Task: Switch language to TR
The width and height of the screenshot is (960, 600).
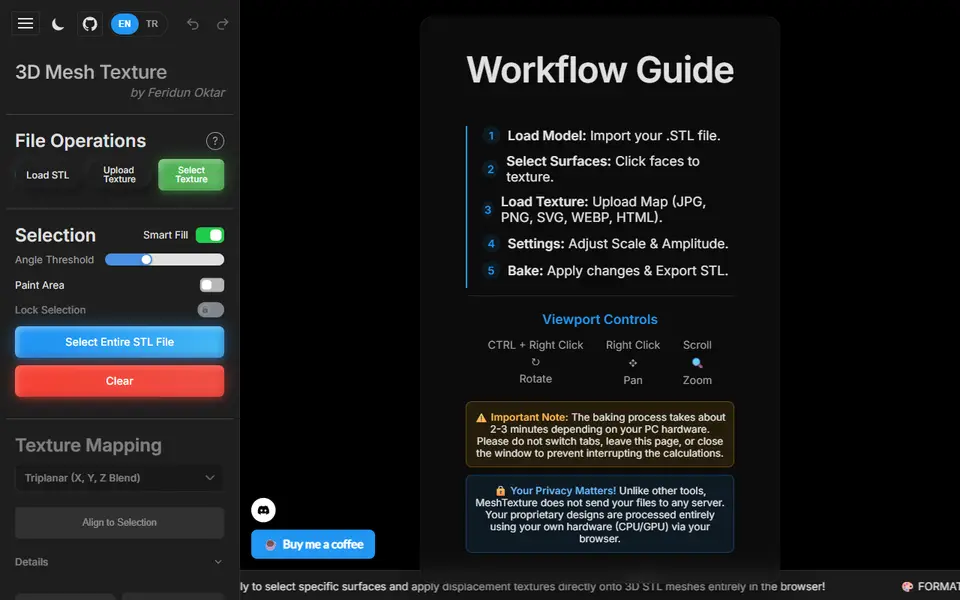Action: (x=152, y=24)
